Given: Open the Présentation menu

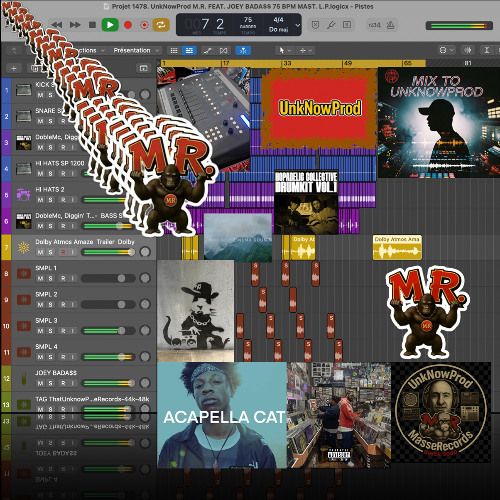Looking at the screenshot, I should pos(136,50).
